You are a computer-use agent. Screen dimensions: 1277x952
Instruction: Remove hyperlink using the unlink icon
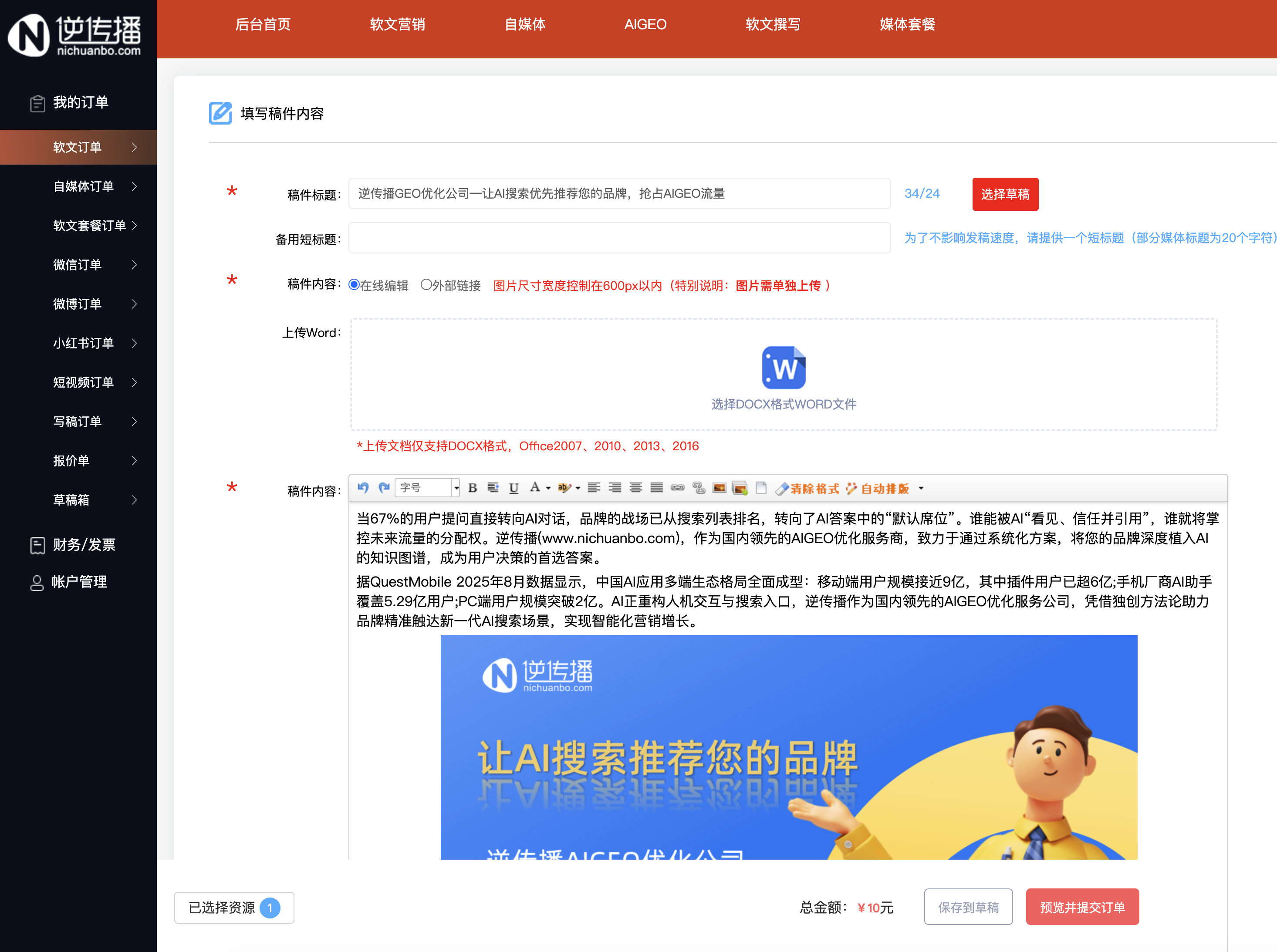[x=699, y=488]
